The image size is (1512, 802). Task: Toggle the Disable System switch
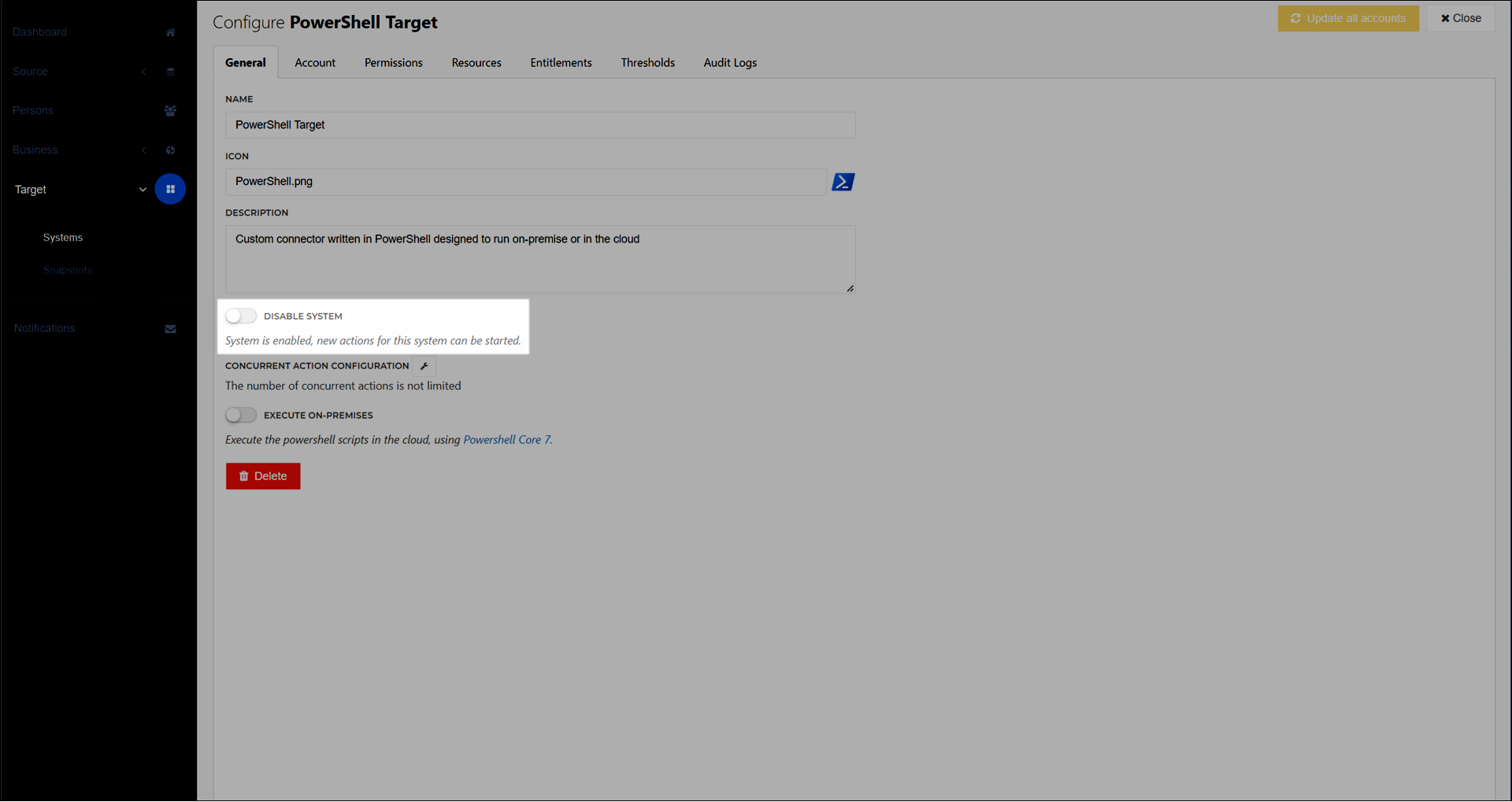coord(241,316)
